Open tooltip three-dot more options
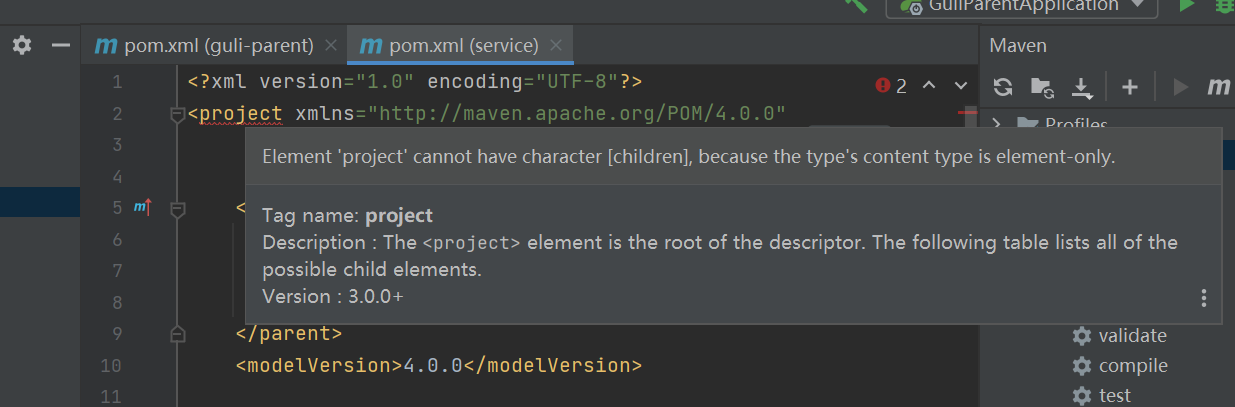The image size is (1235, 407). 1204,298
